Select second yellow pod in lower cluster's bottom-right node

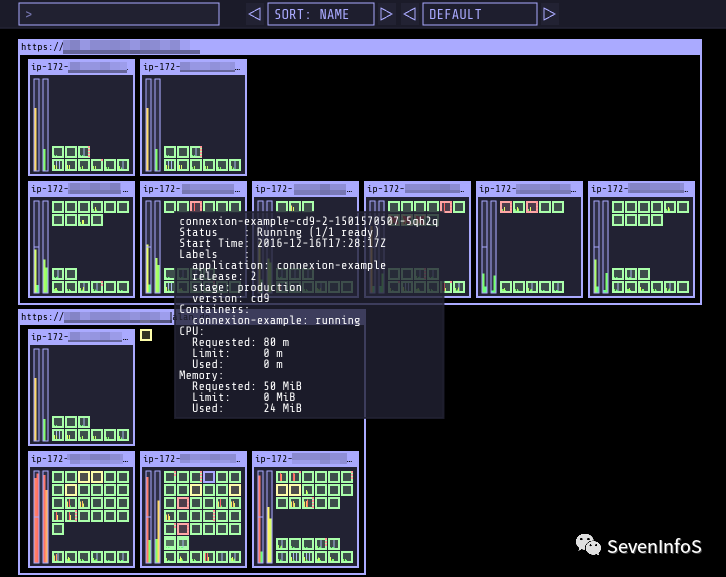(x=295, y=489)
